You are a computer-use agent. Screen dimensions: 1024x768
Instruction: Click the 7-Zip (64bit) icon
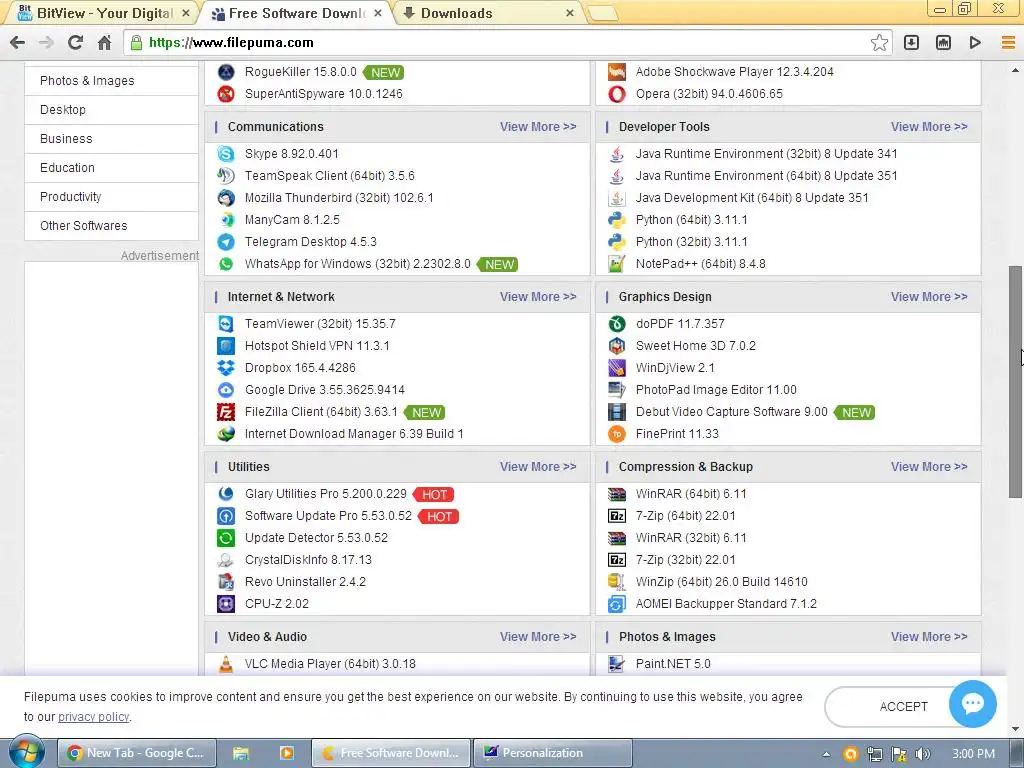(x=616, y=516)
